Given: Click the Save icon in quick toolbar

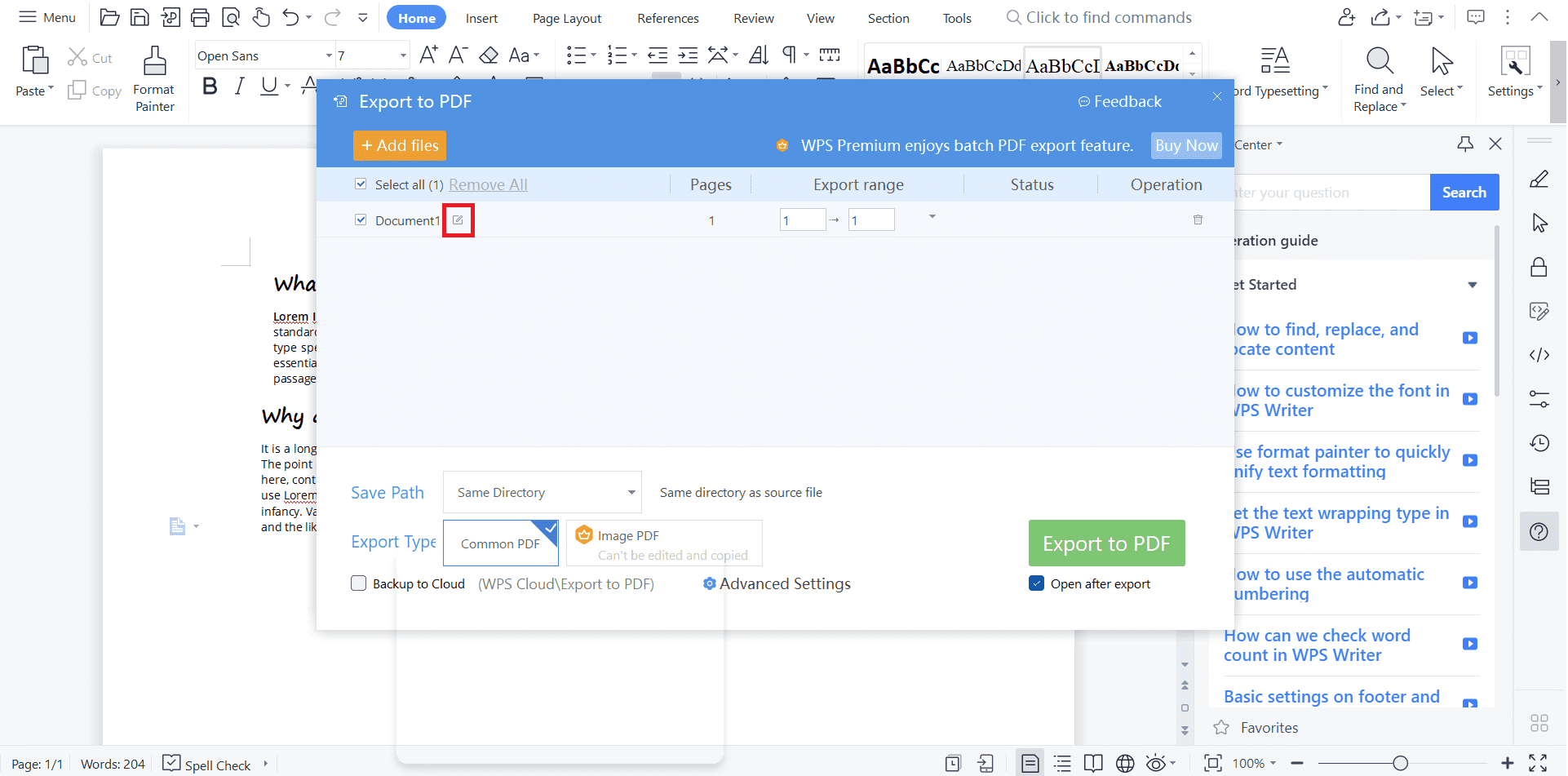Looking at the screenshot, I should coord(140,17).
